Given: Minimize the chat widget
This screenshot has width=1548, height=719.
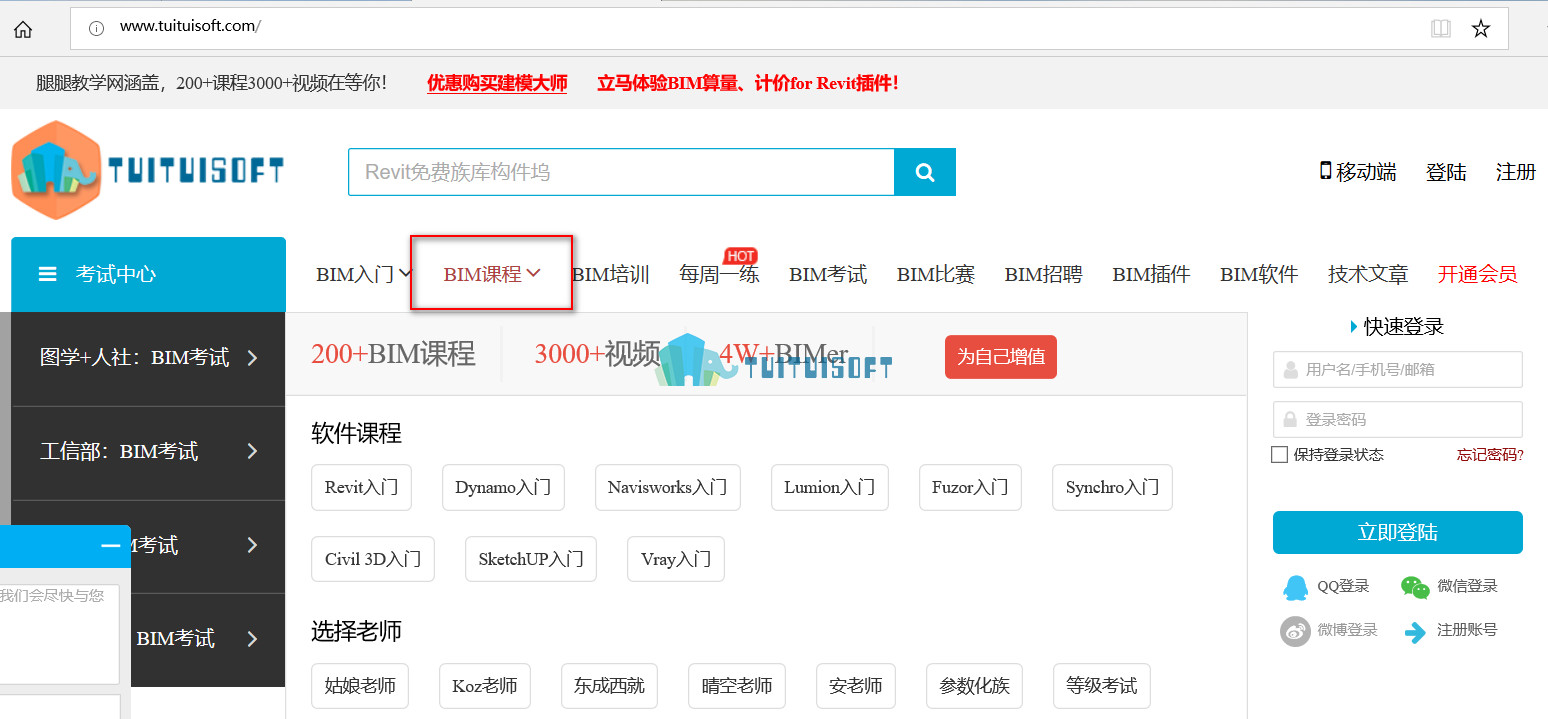Looking at the screenshot, I should (111, 546).
